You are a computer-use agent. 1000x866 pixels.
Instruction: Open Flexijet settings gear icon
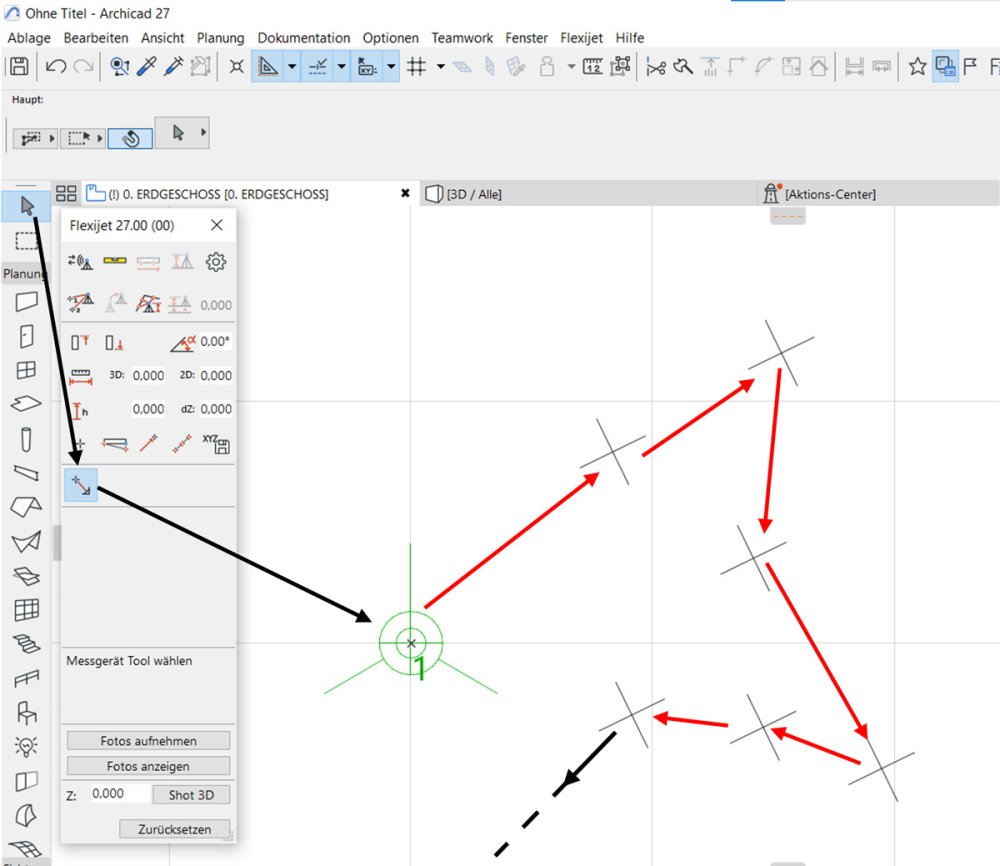click(x=216, y=262)
